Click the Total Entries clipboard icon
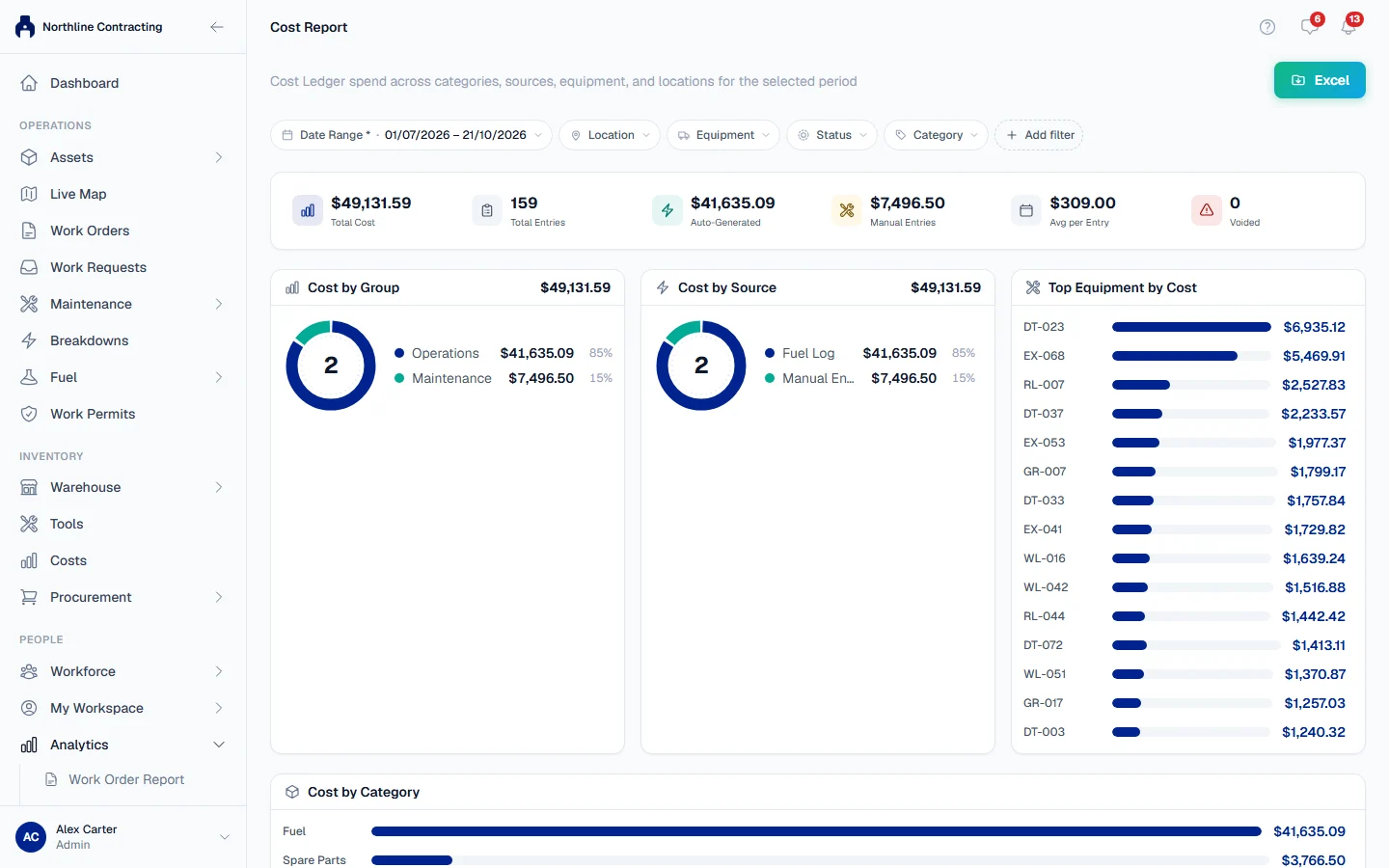The height and width of the screenshot is (868, 1389). [x=487, y=210]
